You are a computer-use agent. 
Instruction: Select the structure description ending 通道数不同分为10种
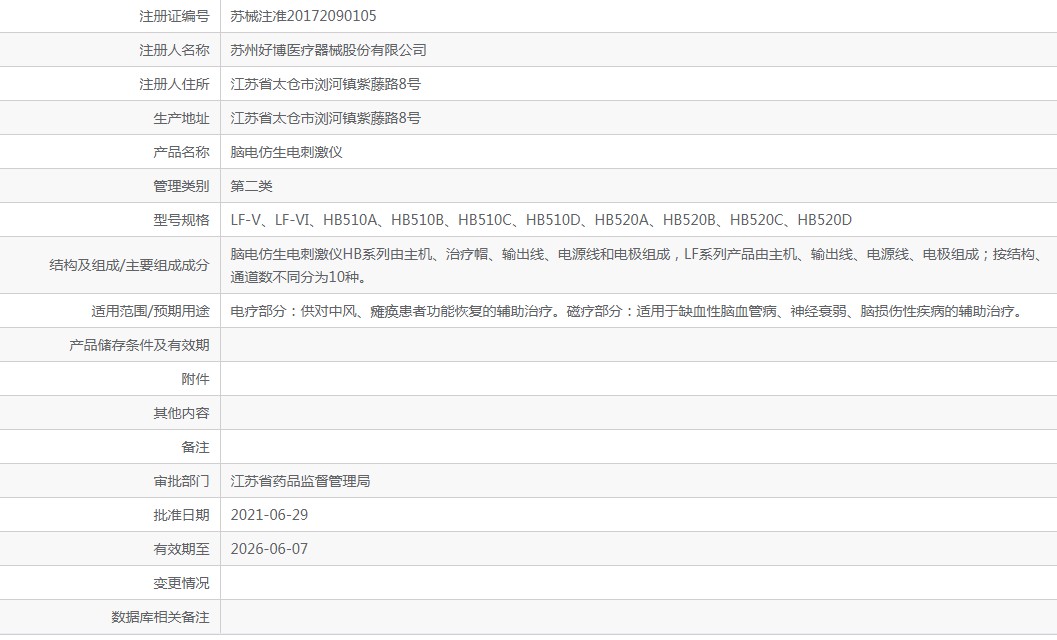coord(639,265)
